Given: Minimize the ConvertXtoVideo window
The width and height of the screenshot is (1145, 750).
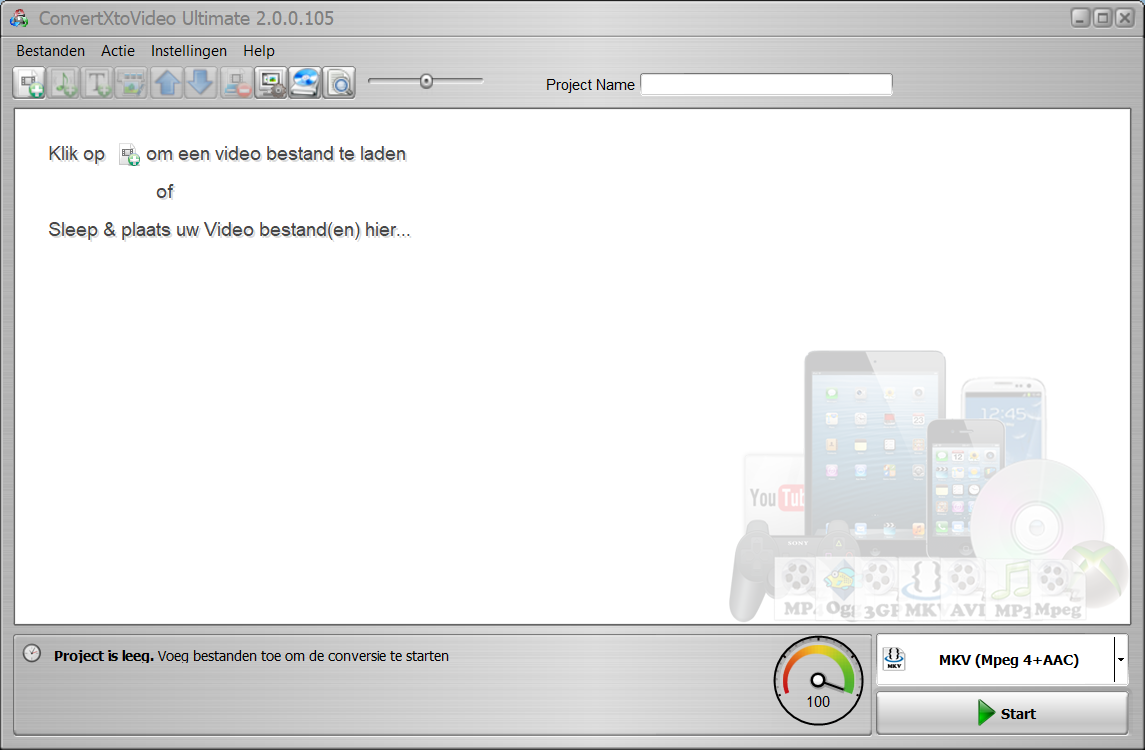Looking at the screenshot, I should [x=1081, y=18].
